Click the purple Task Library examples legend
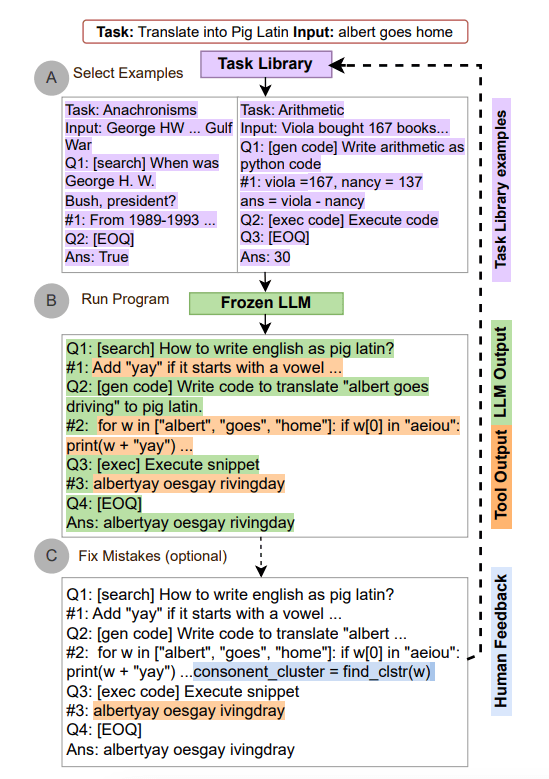 pos(501,190)
